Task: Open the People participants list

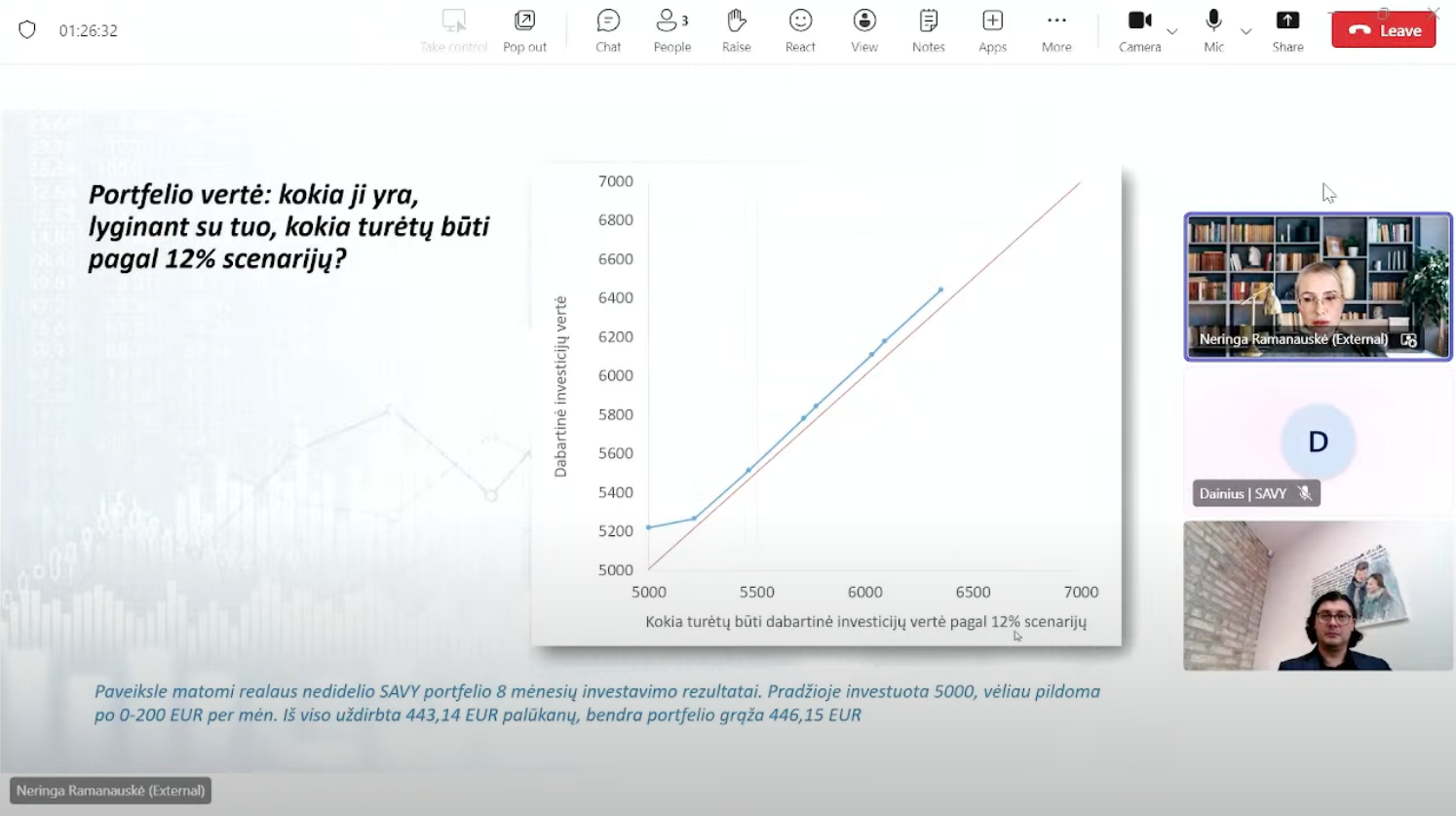Action: click(x=671, y=30)
